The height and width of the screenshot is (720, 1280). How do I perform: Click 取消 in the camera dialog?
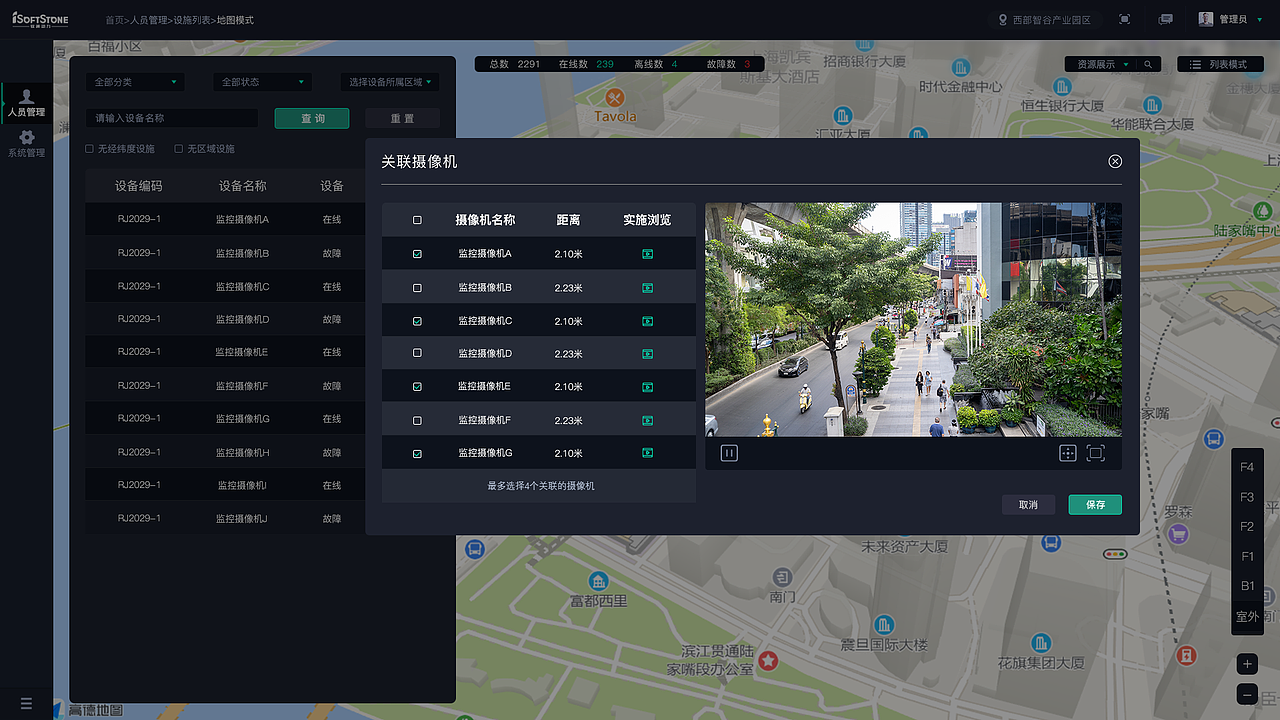click(1028, 505)
